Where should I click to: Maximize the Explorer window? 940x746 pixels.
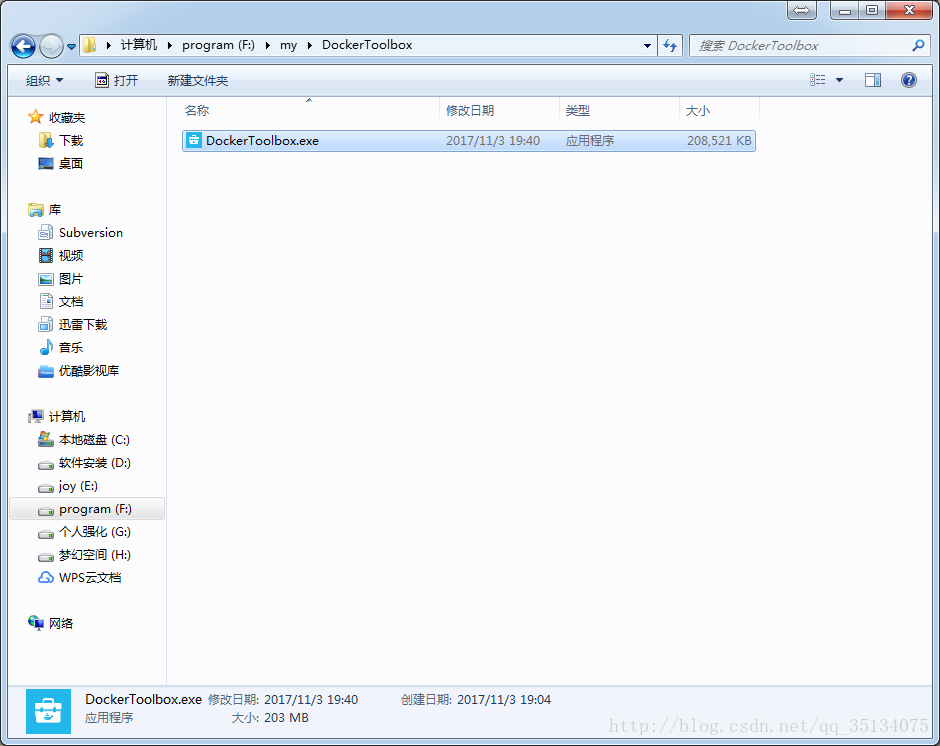pyautogui.click(x=872, y=10)
